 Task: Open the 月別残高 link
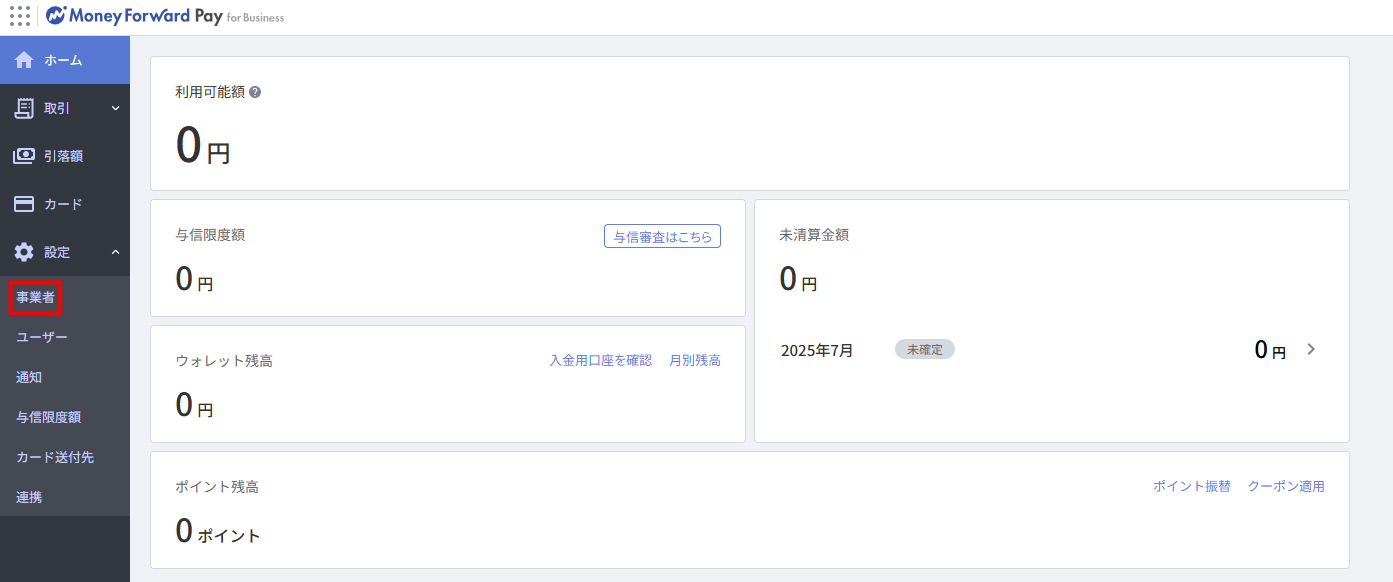pos(695,360)
